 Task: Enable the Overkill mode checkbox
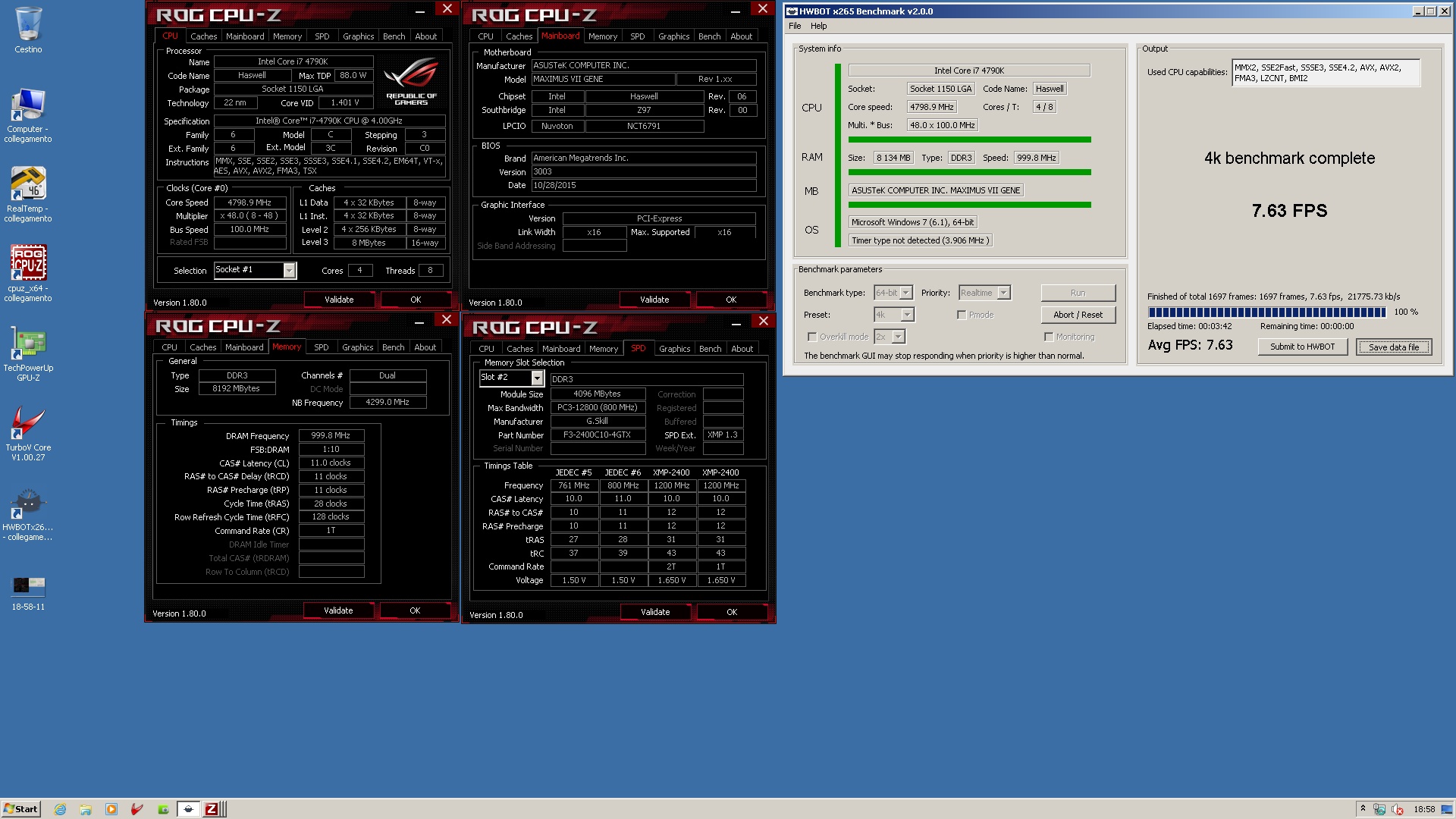tap(812, 337)
